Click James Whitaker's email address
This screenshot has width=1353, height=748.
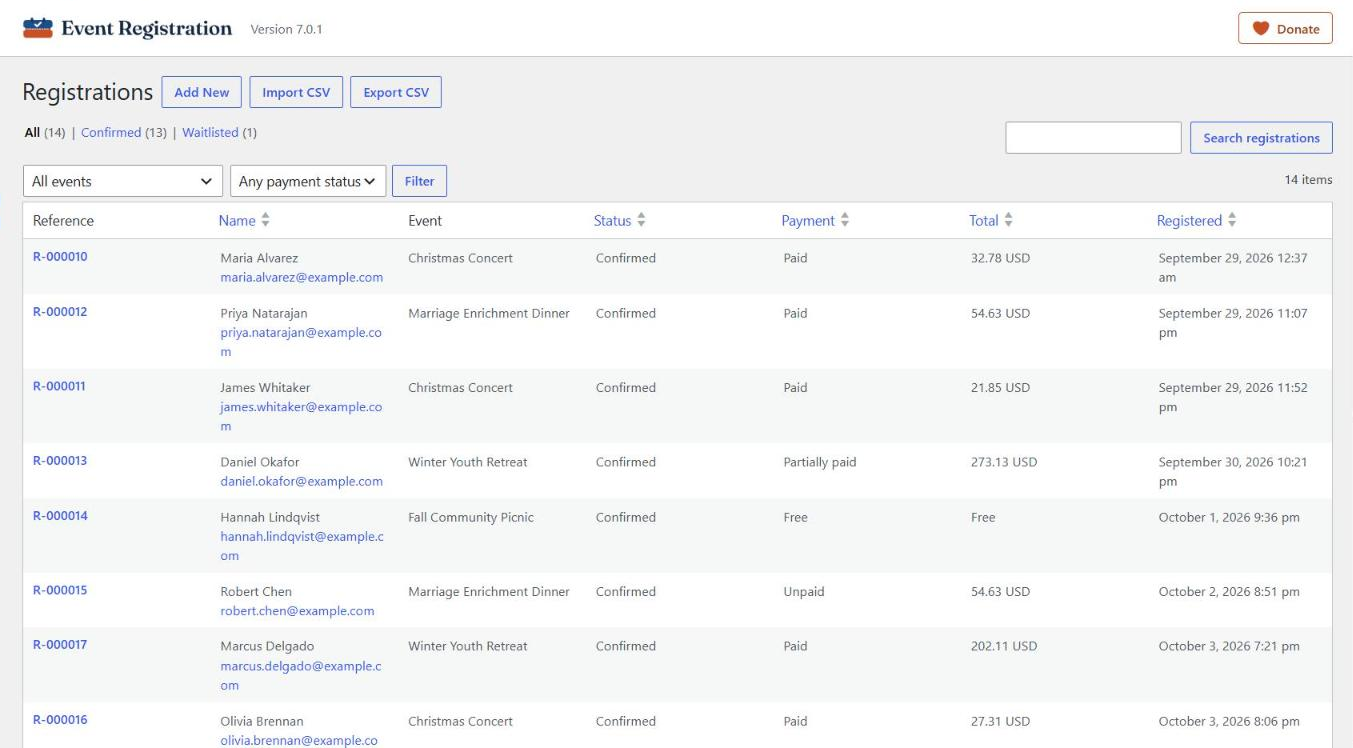(x=301, y=417)
